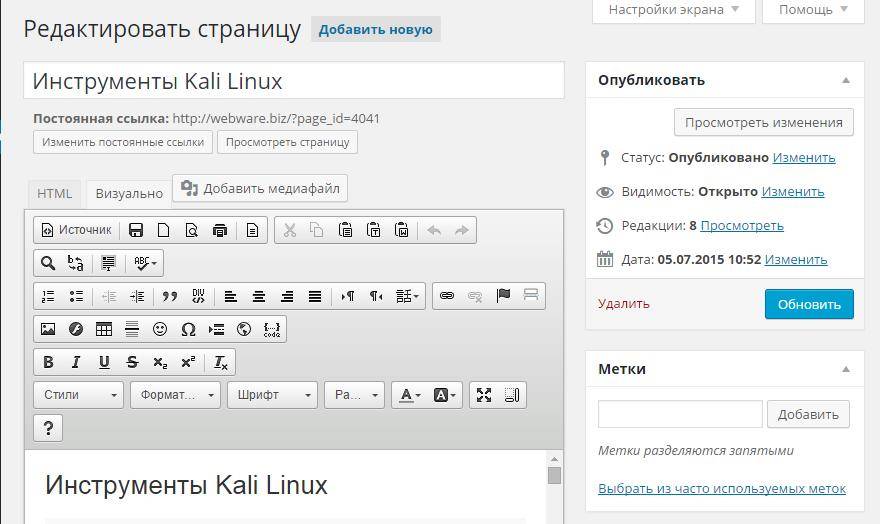Click the Decrease Indent icon

tap(109, 296)
